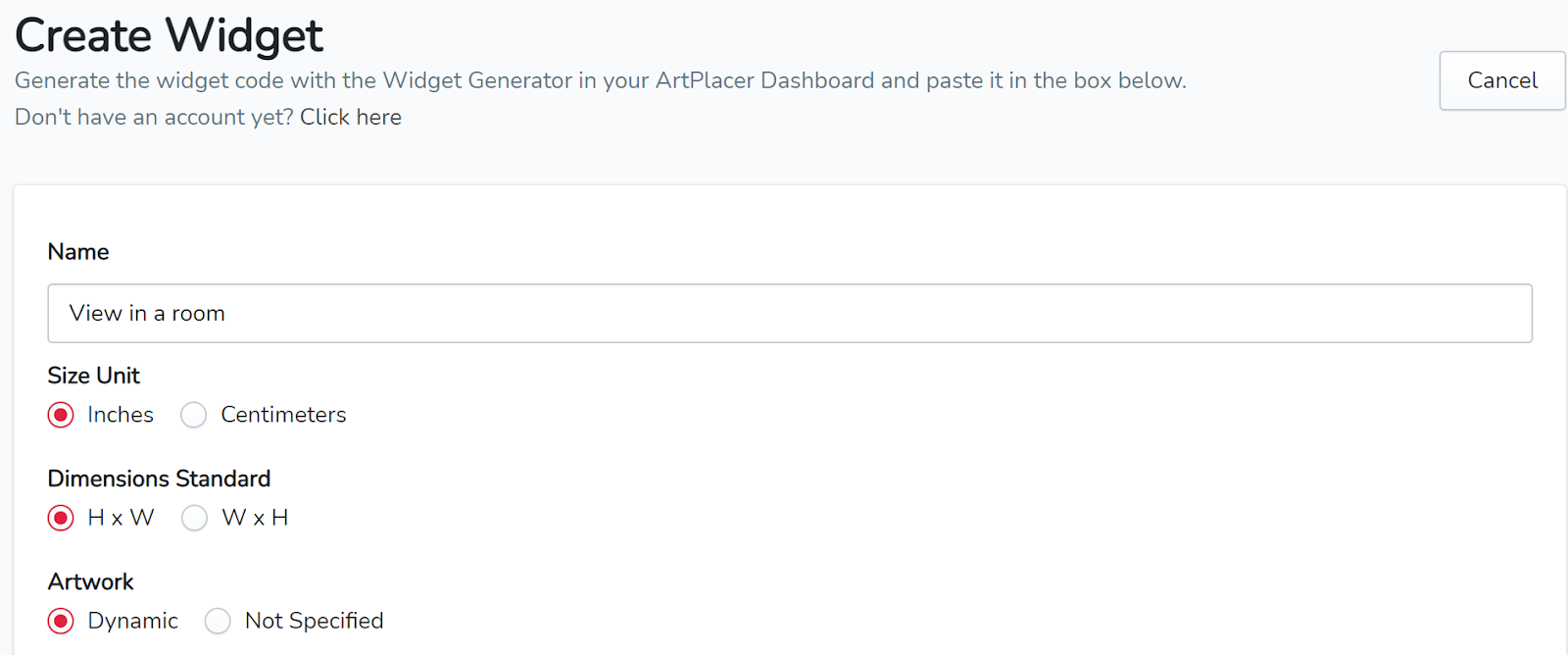1568x655 pixels.
Task: Click the 'Artwork' section label
Action: (91, 581)
